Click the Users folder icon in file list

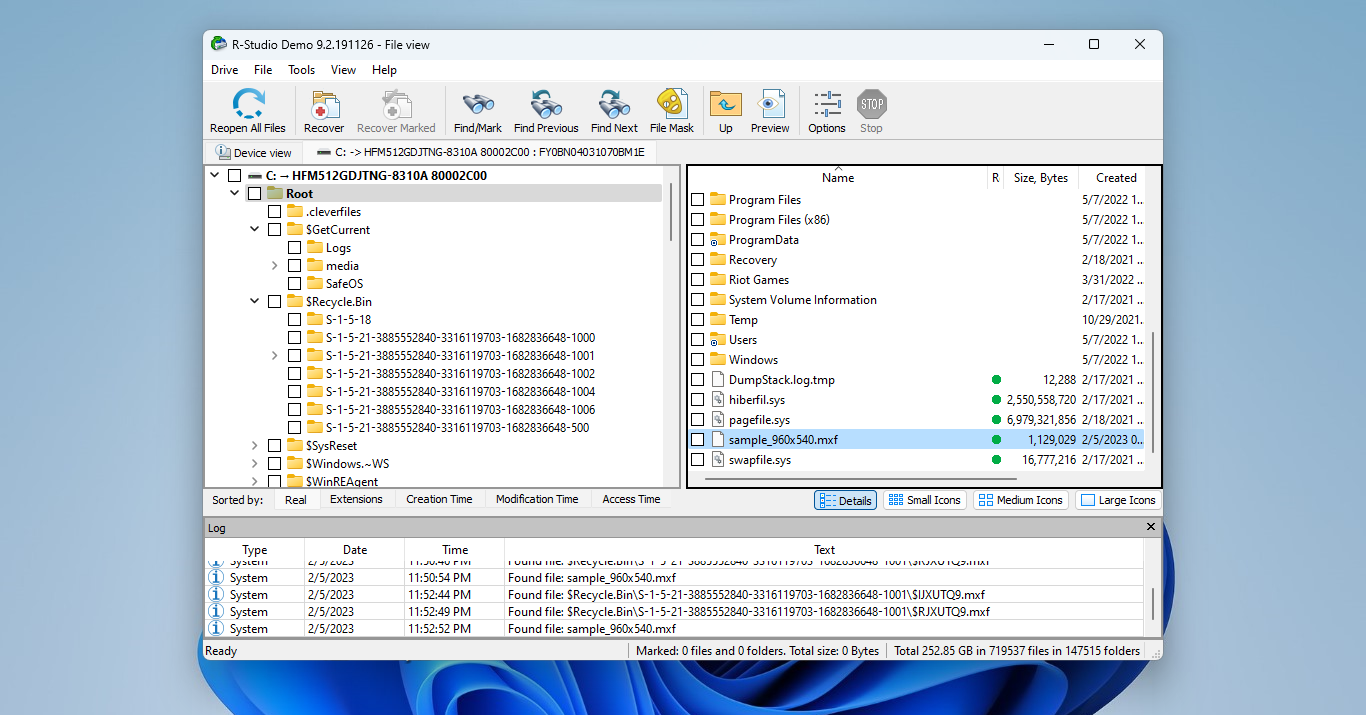click(x=718, y=340)
